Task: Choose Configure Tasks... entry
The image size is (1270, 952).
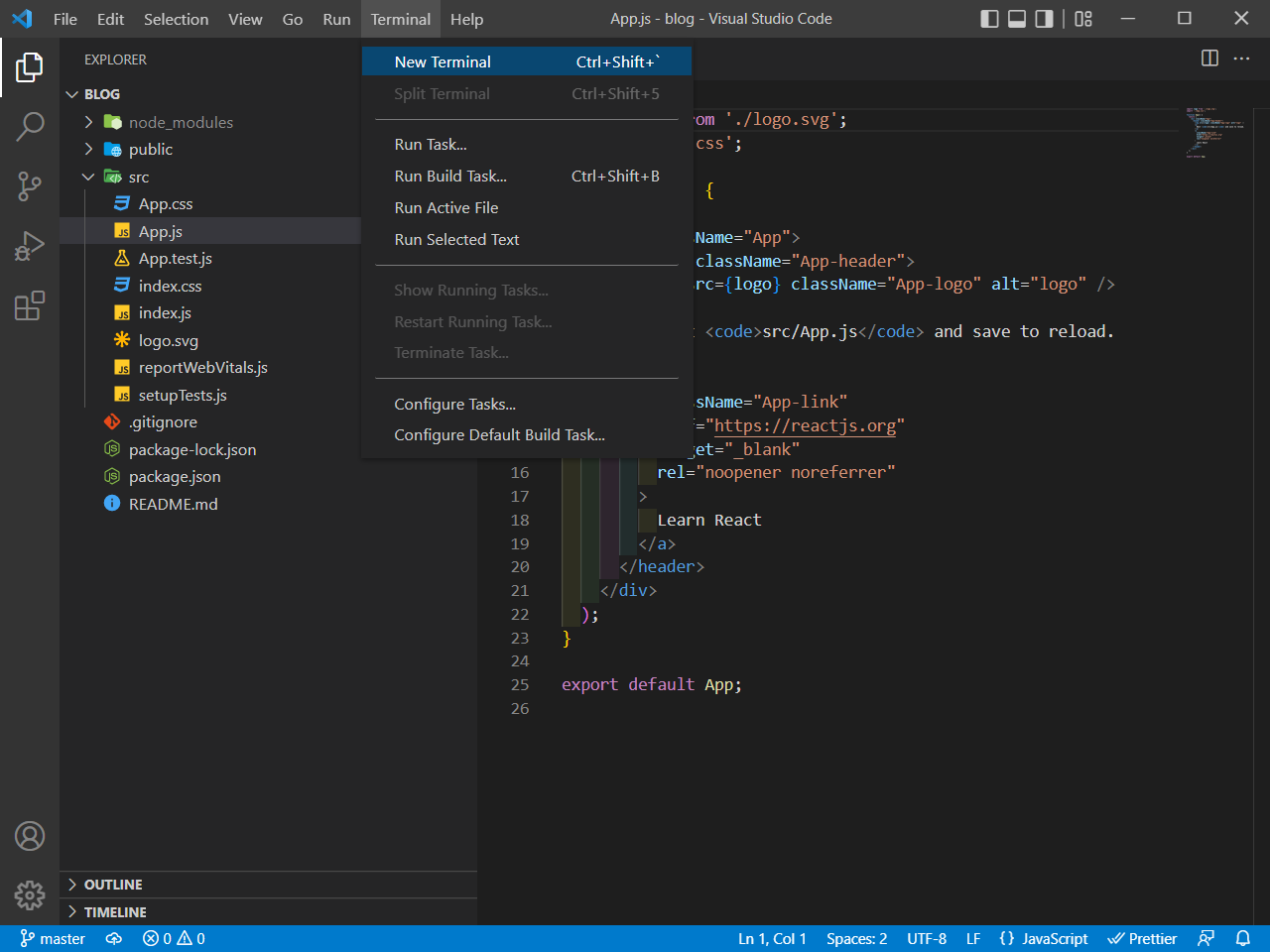Action: [527, 404]
